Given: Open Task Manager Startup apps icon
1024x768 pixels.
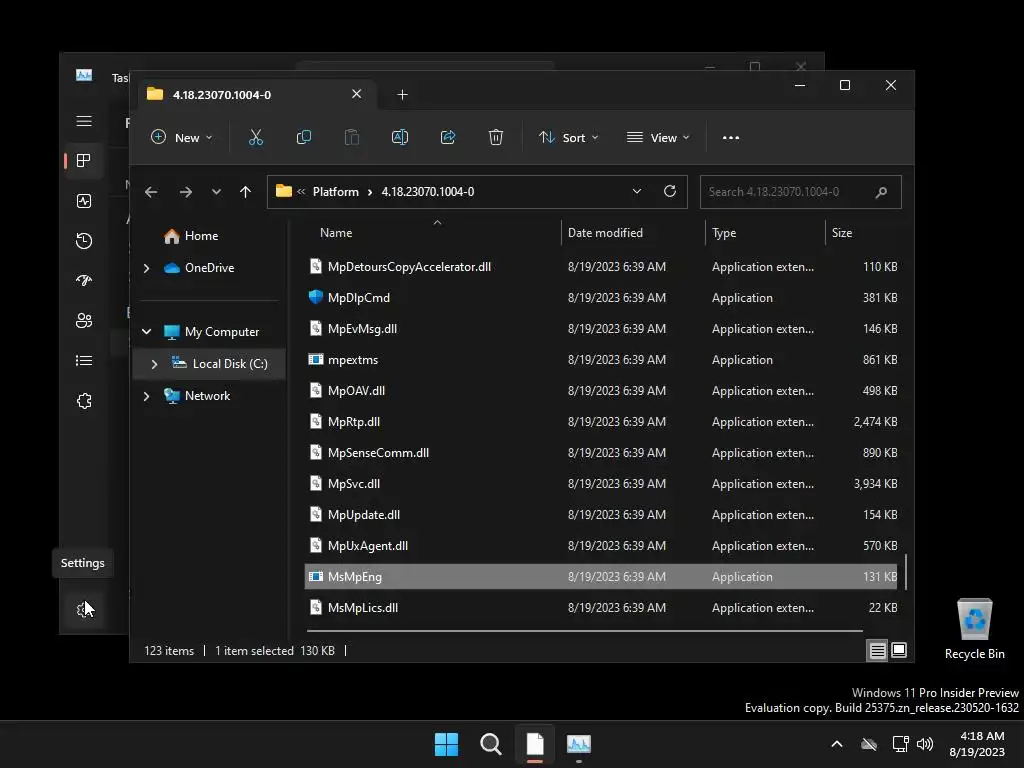Looking at the screenshot, I should point(84,280).
